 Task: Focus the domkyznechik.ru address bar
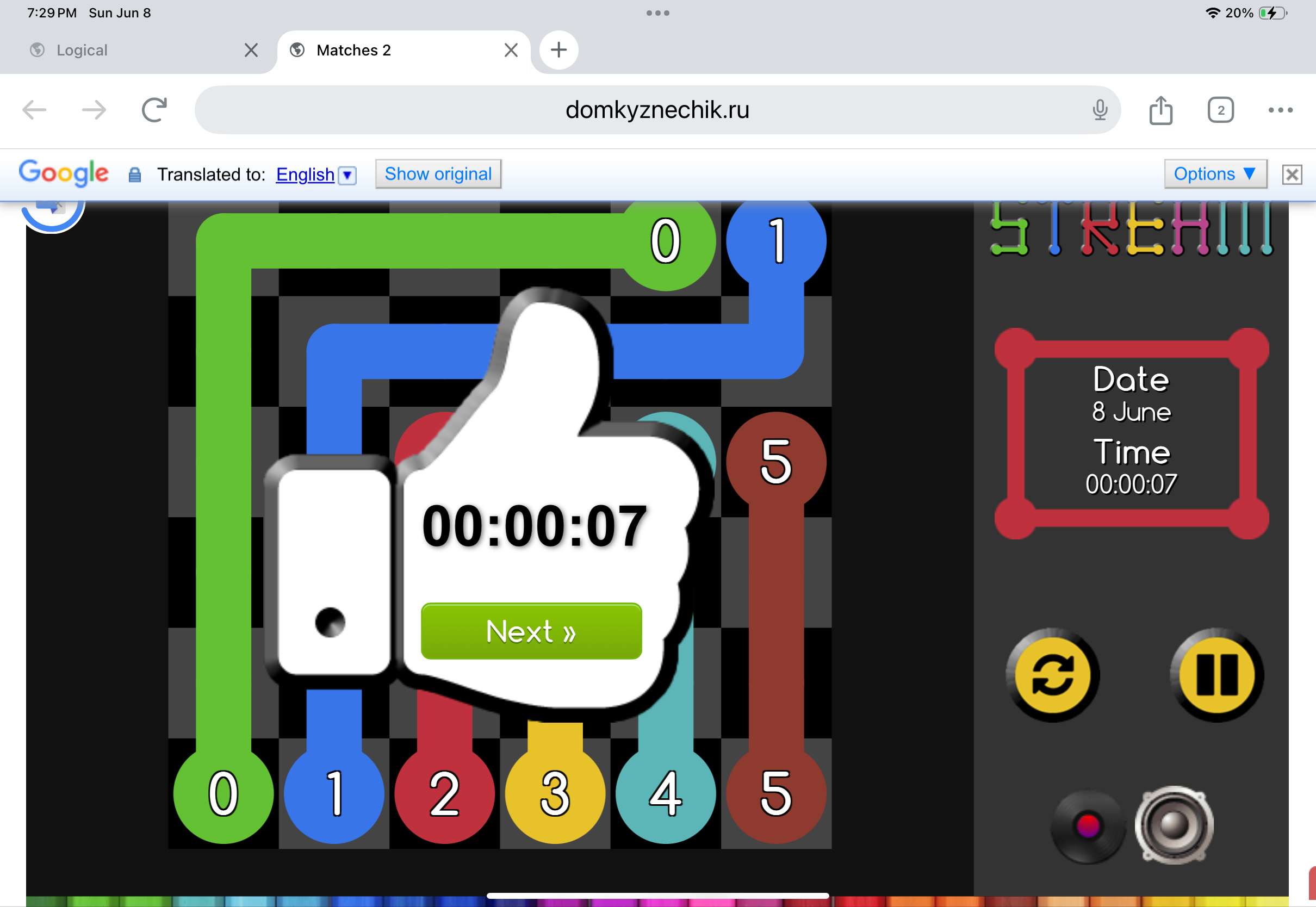pos(657,110)
